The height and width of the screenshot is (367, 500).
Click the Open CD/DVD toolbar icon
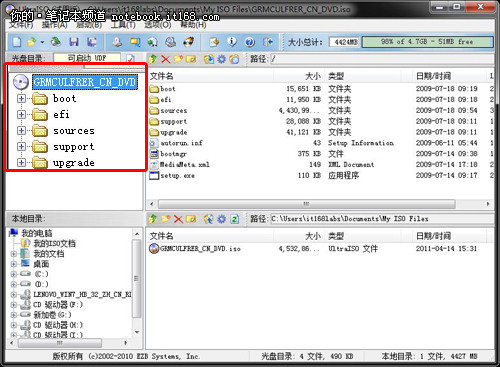pyautogui.click(x=56, y=42)
